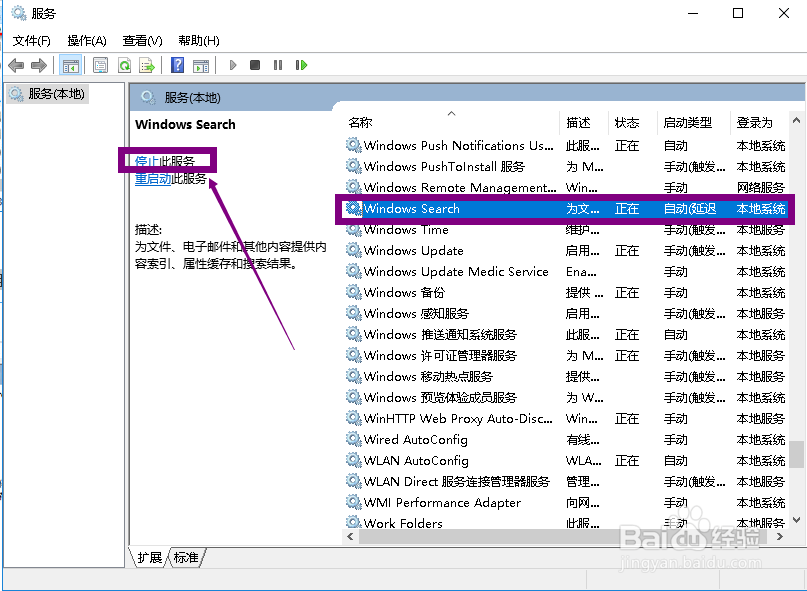The height and width of the screenshot is (591, 807).
Task: Click gear icon of Wired AutoConfig row
Action: pyautogui.click(x=354, y=439)
